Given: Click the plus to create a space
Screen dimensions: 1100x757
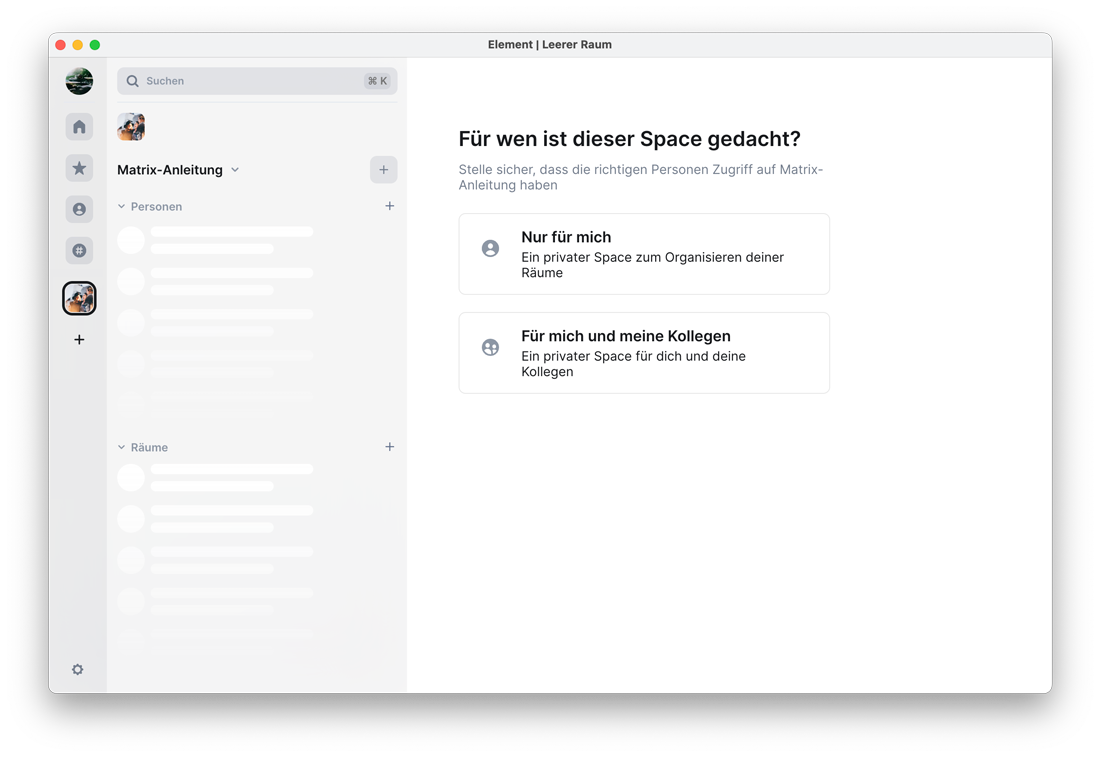Looking at the screenshot, I should point(79,340).
